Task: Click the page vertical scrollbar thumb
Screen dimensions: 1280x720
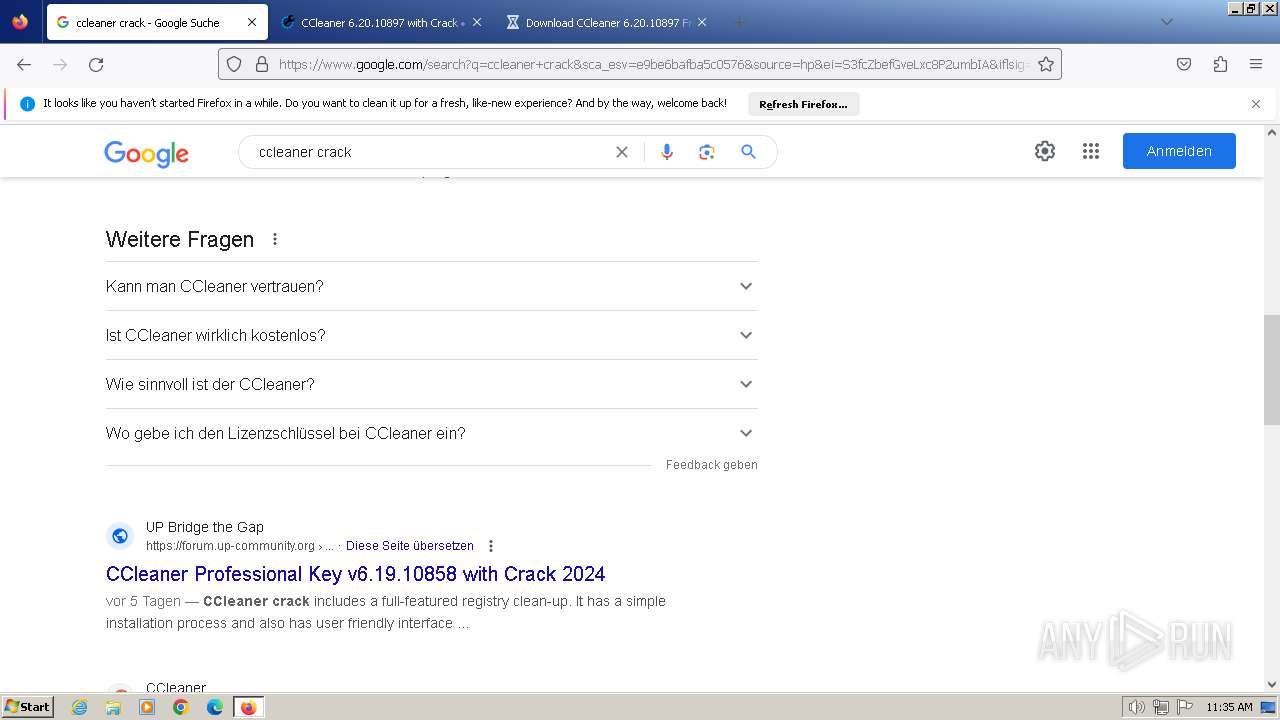Action: click(1272, 370)
